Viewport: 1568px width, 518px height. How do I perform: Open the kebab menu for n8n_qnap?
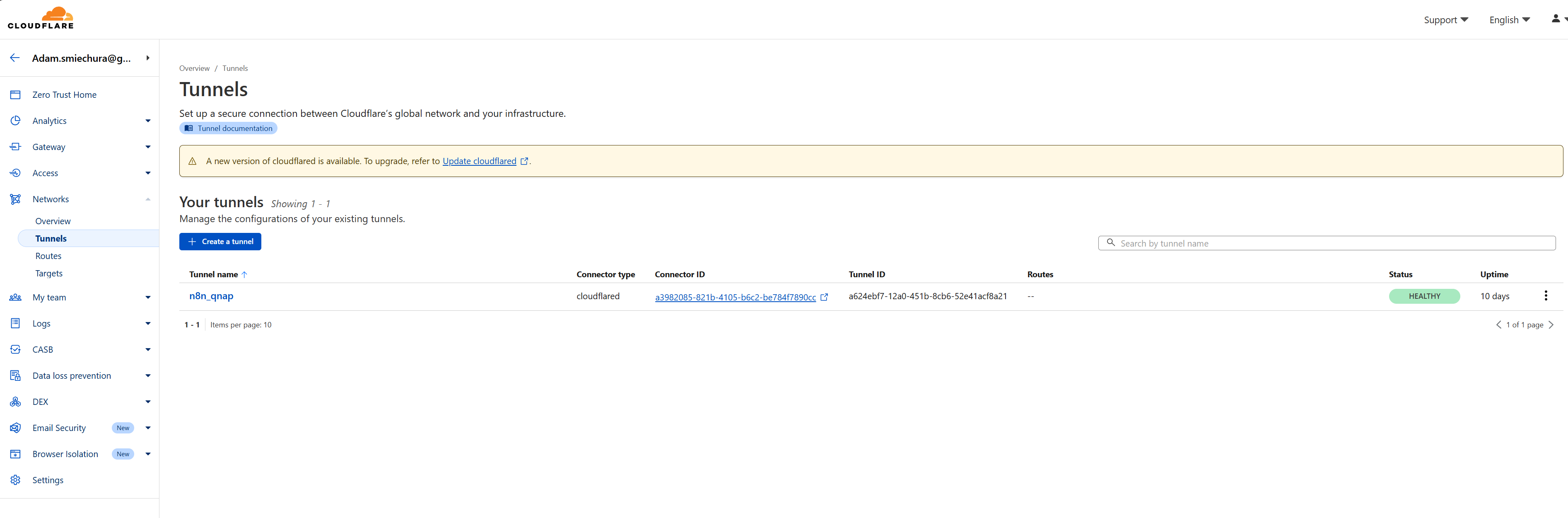1546,296
